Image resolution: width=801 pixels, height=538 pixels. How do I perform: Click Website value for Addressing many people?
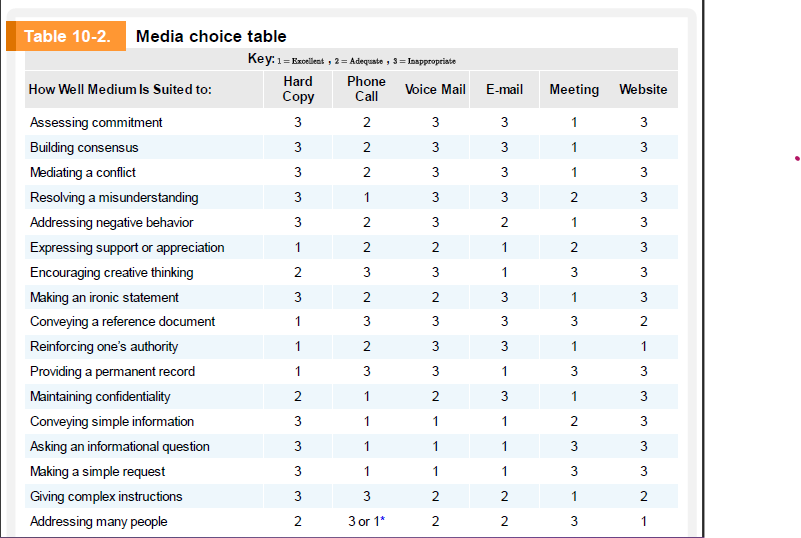point(644,522)
